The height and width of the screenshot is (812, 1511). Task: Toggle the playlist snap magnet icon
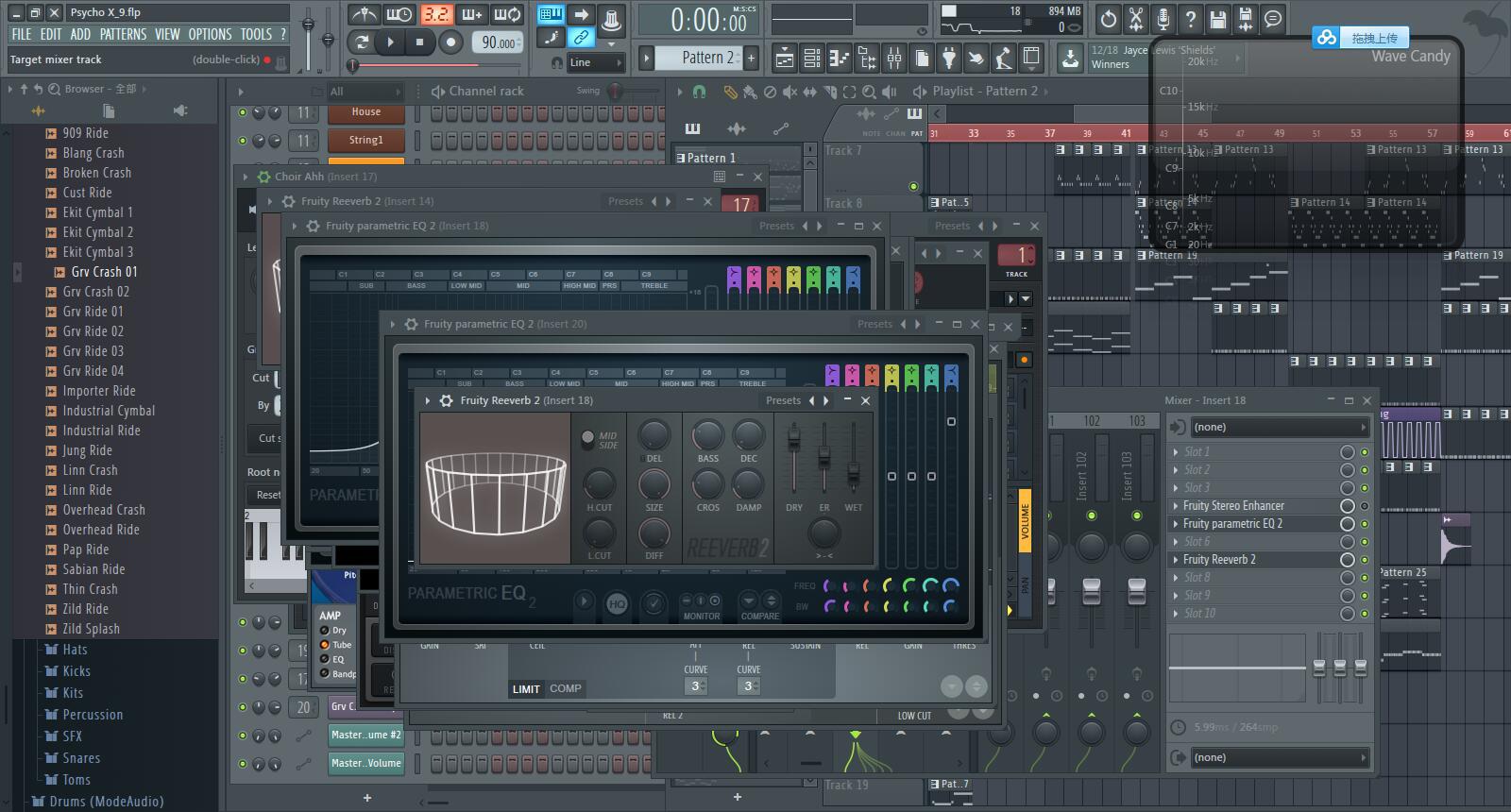pyautogui.click(x=699, y=92)
